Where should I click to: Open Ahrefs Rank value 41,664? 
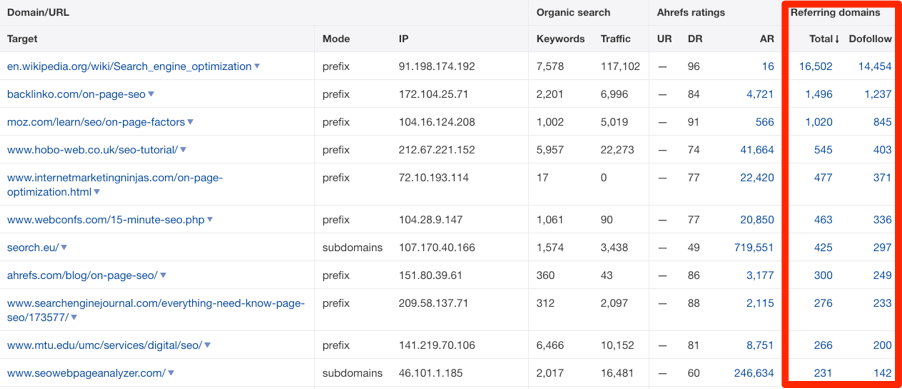(758, 150)
